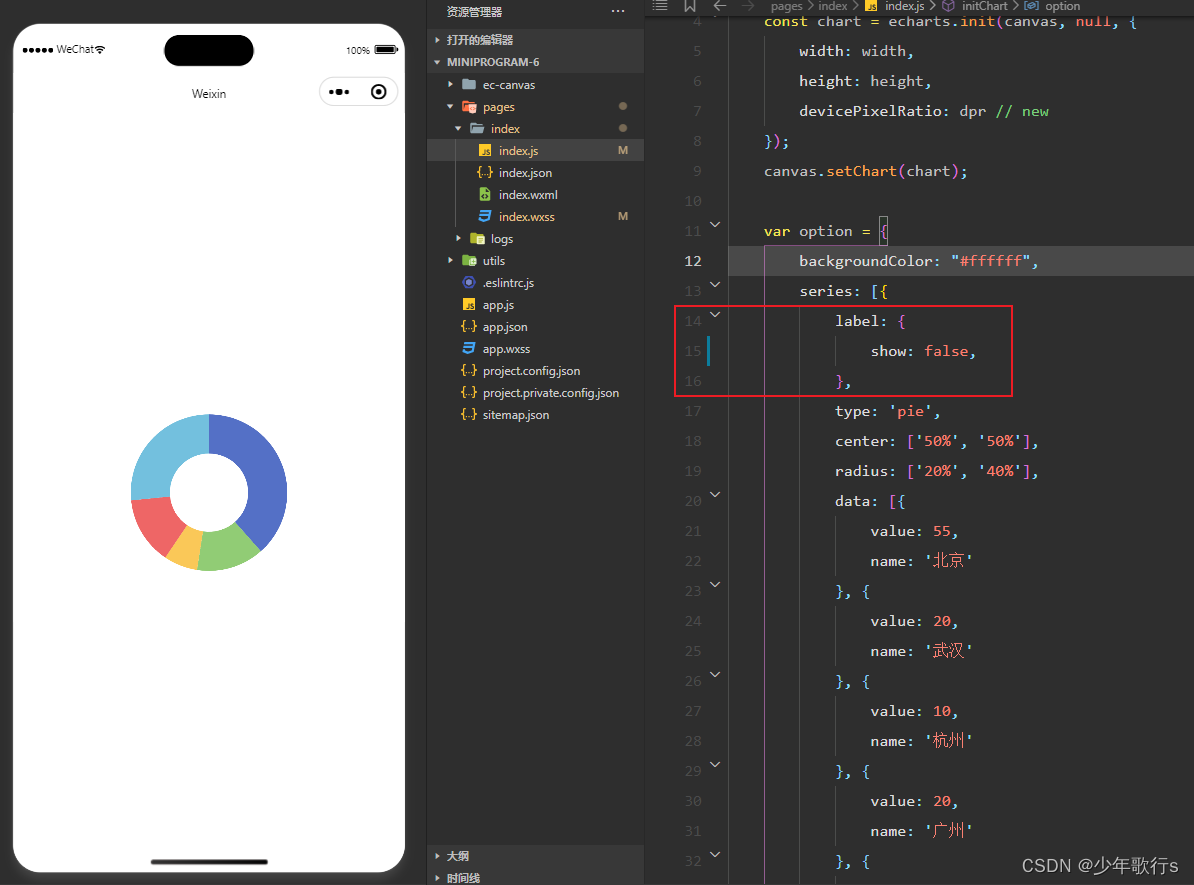The width and height of the screenshot is (1194, 885).
Task: Click the index.wxss file icon
Action: tap(485, 217)
